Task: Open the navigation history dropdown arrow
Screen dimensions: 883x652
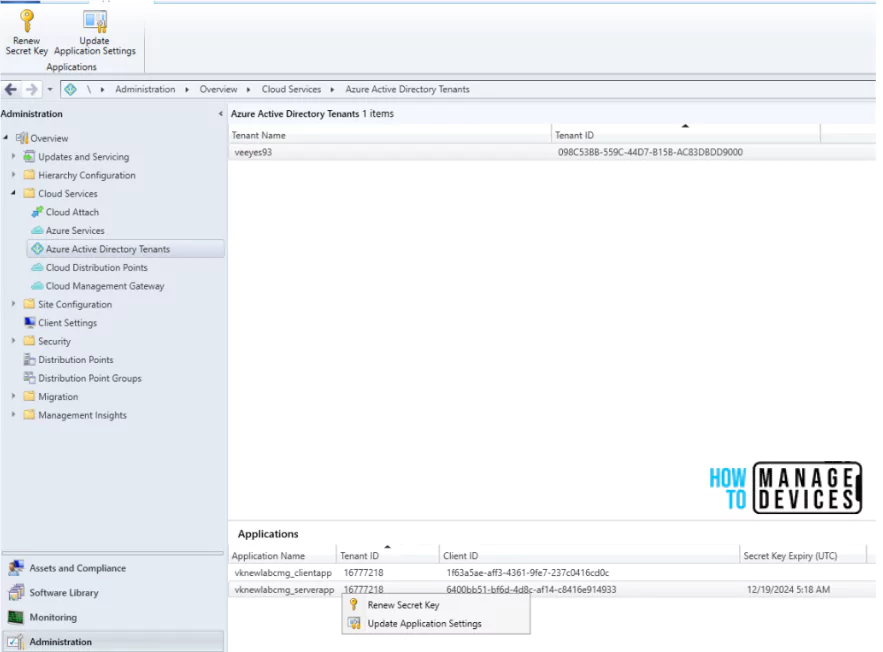Action: [x=50, y=89]
